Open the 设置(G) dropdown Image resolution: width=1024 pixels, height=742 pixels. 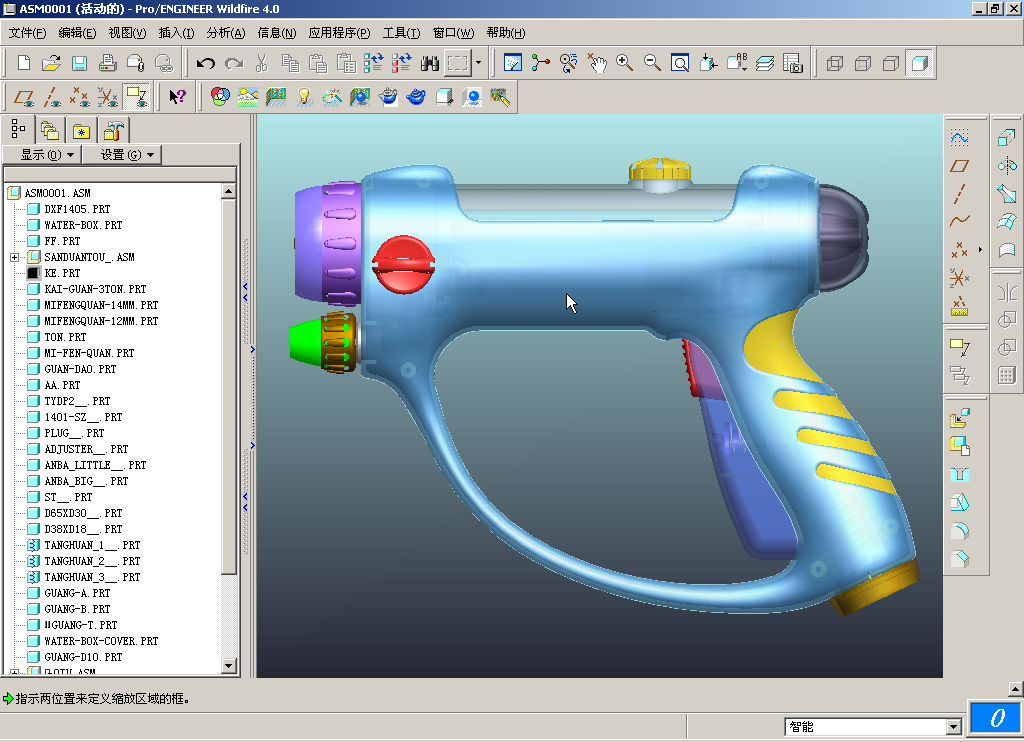point(121,155)
